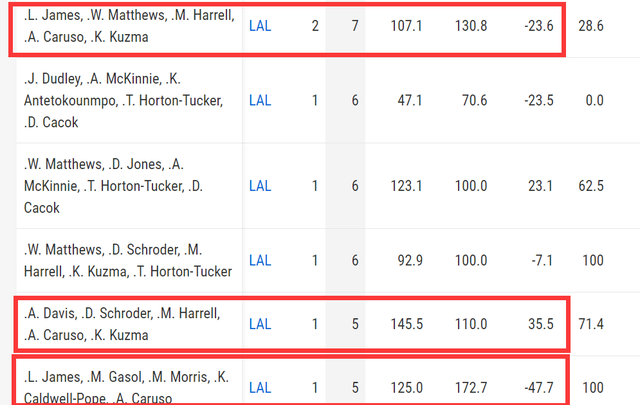Select lineup J. Dudley, A. McKinnie, K. Antetokounmpo
Viewport: 640px width, 405px height.
click(x=123, y=100)
